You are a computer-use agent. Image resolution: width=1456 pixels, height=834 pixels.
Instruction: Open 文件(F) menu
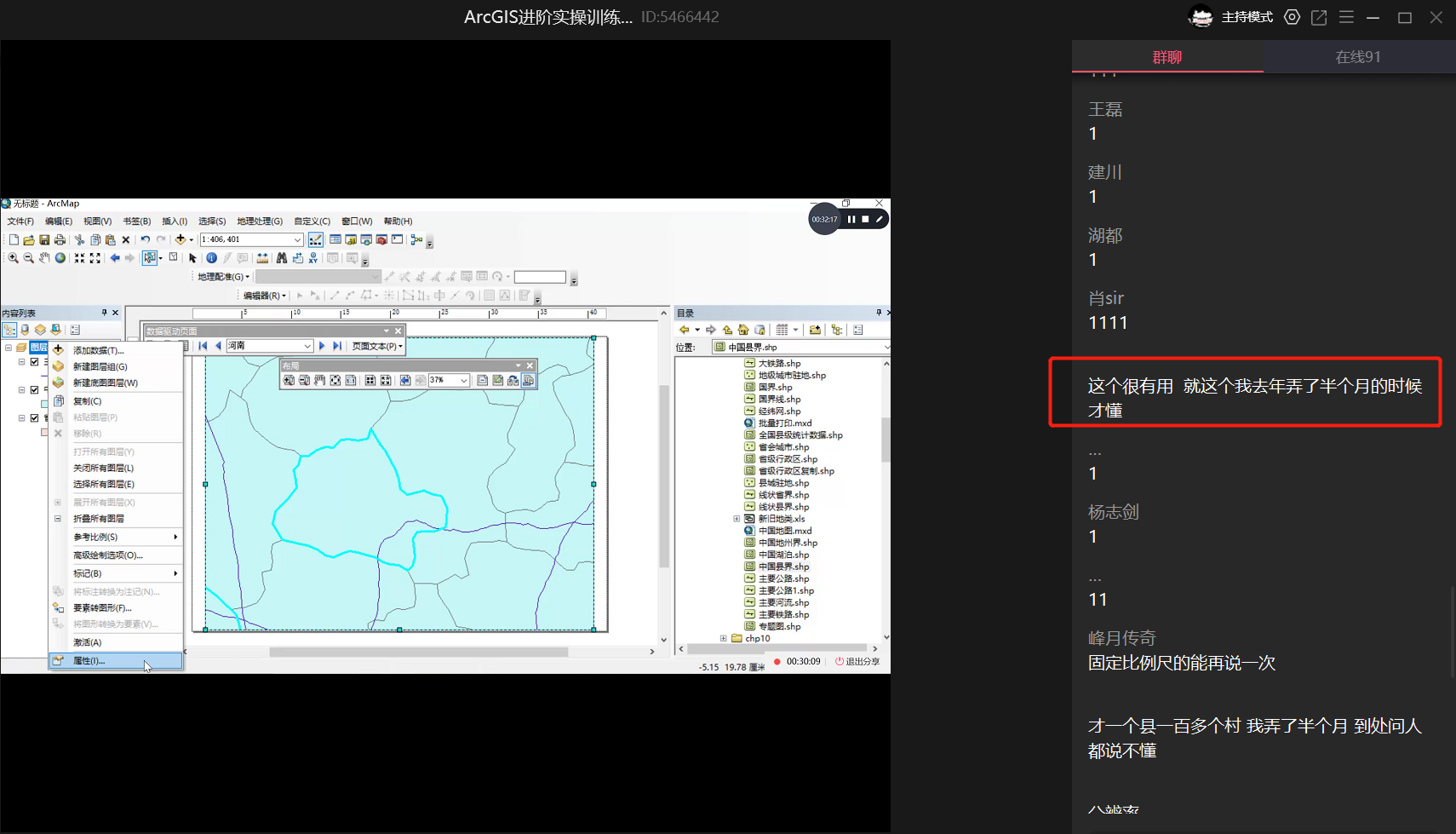(x=20, y=221)
